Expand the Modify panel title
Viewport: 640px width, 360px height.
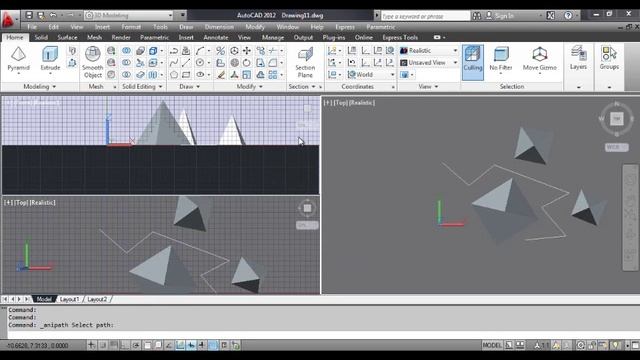249,87
